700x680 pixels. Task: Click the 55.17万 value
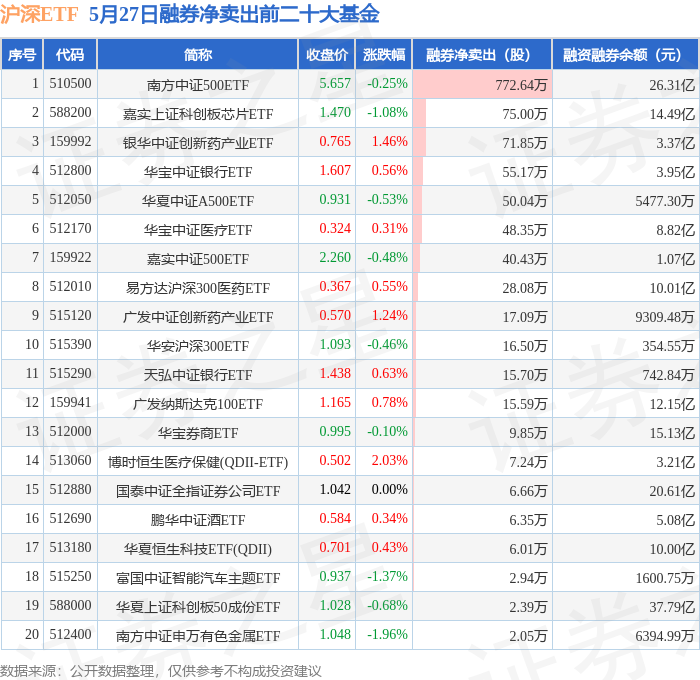pyautogui.click(x=525, y=172)
